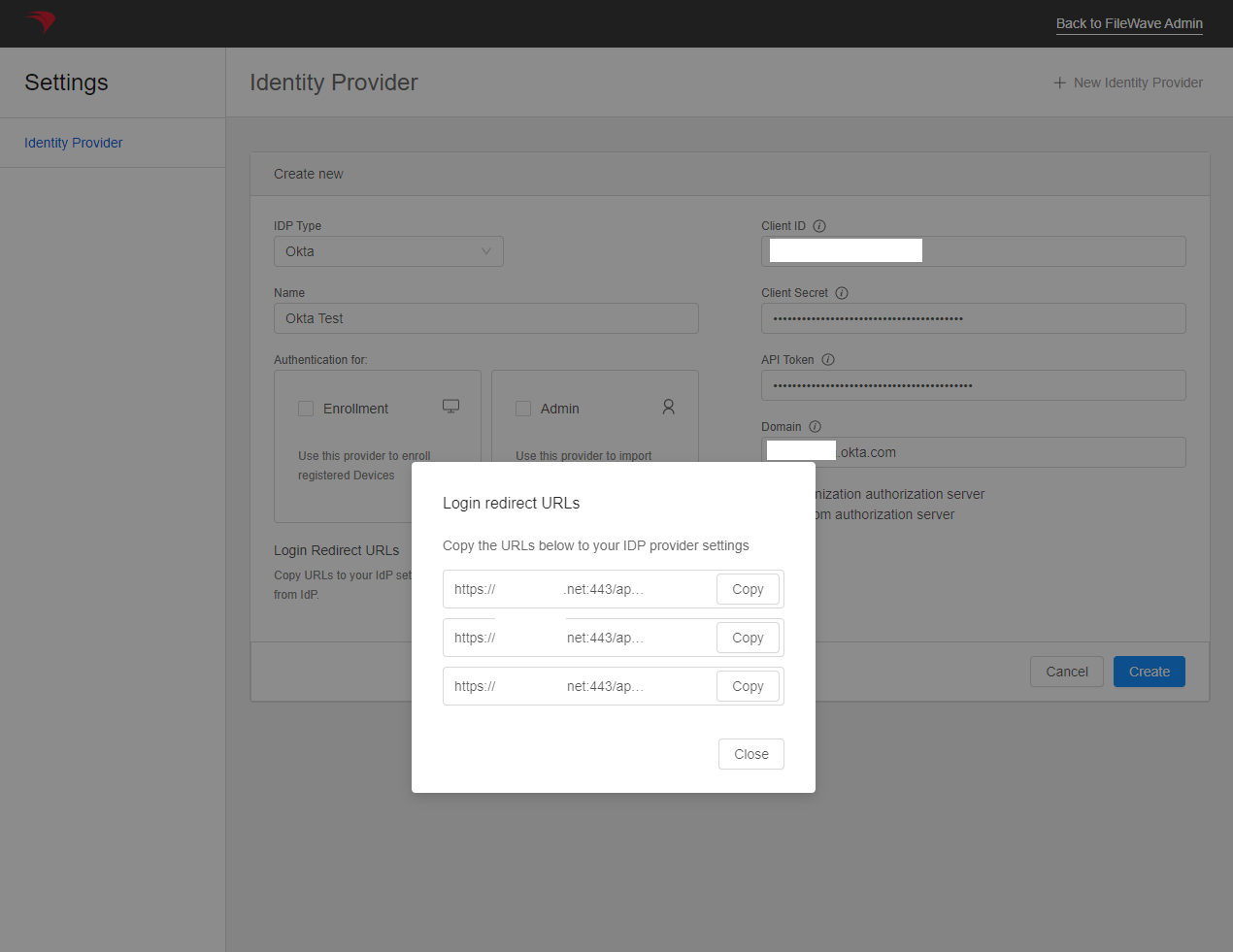This screenshot has width=1233, height=952.
Task: Click the blue Create button
Action: click(x=1150, y=672)
